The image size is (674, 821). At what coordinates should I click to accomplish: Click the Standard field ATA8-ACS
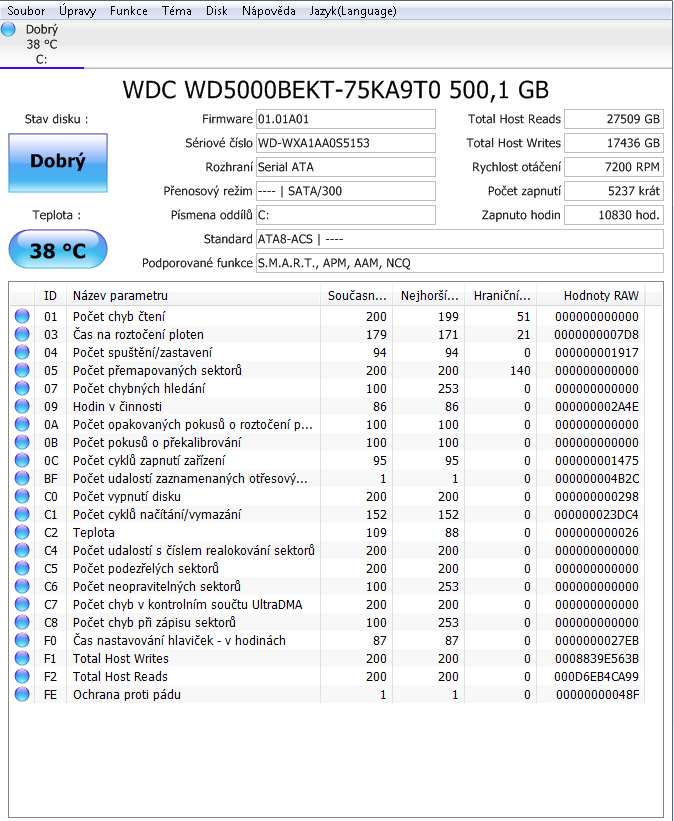[x=459, y=239]
